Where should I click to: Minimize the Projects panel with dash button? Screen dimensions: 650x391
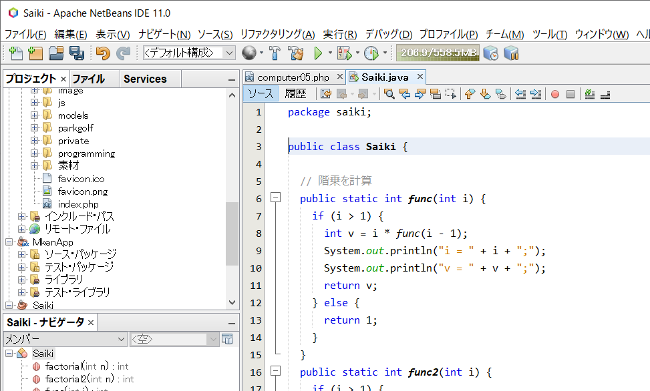tap(232, 80)
